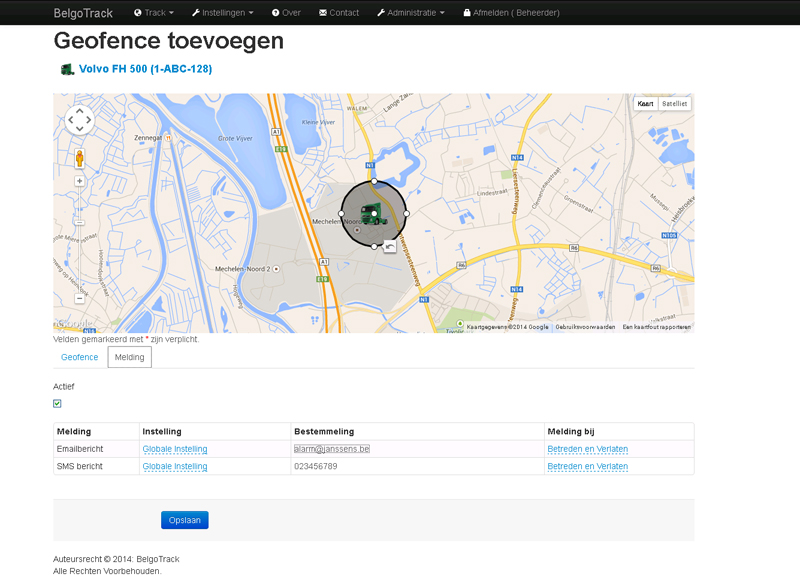Click the Instelling column header

162,432
